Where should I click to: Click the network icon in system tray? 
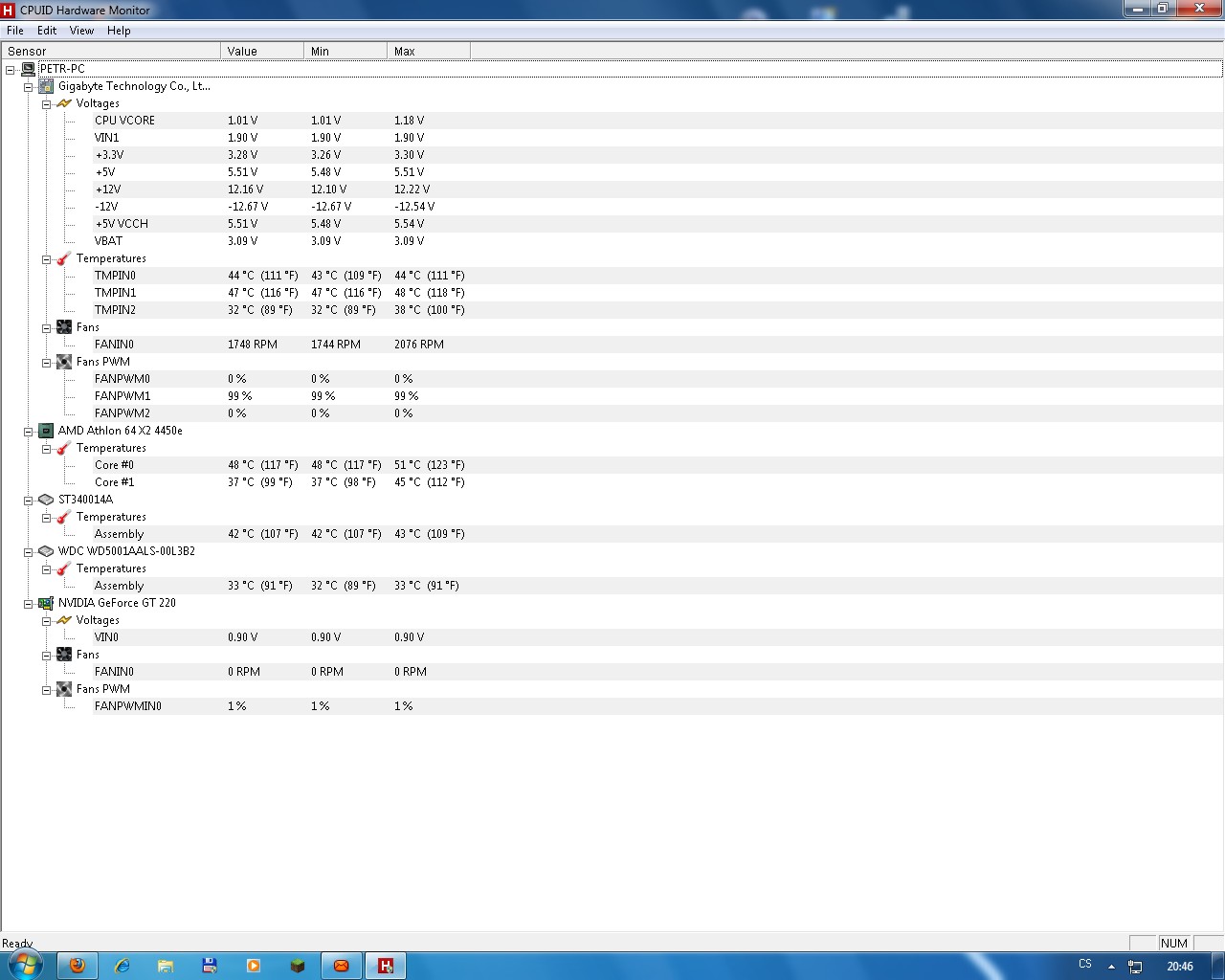[1135, 967]
